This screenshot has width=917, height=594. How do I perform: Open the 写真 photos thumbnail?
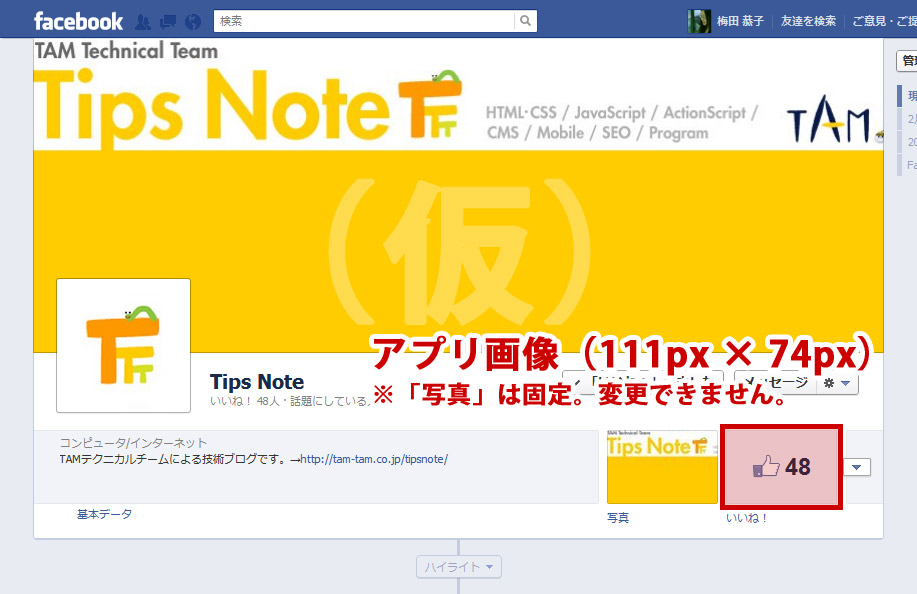tap(662, 467)
